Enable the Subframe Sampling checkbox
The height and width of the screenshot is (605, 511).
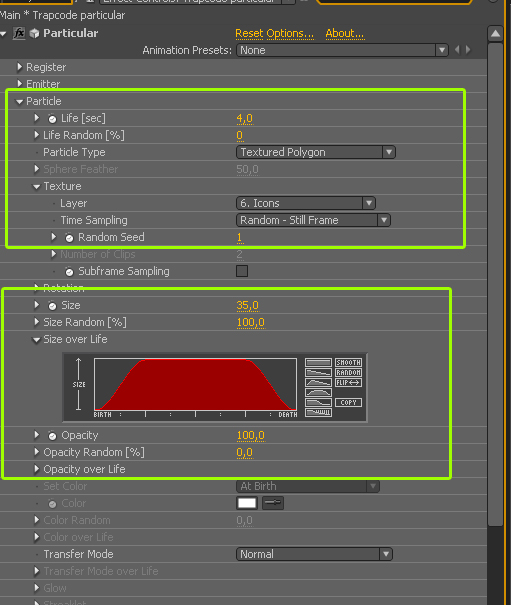pos(242,271)
